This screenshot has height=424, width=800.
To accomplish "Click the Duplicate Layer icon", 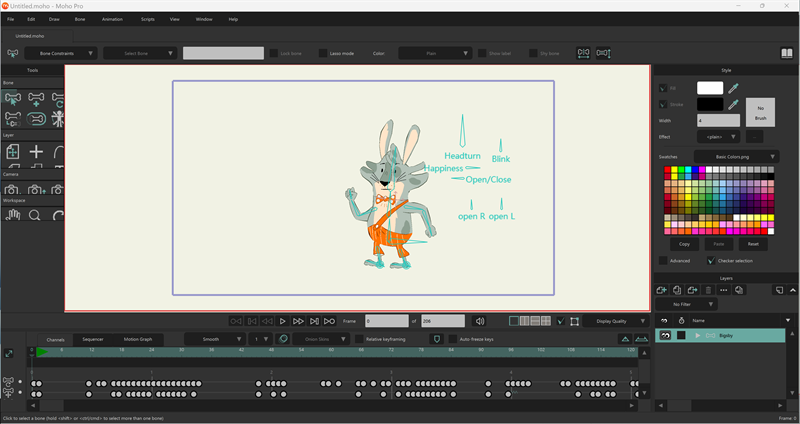I will click(x=677, y=290).
